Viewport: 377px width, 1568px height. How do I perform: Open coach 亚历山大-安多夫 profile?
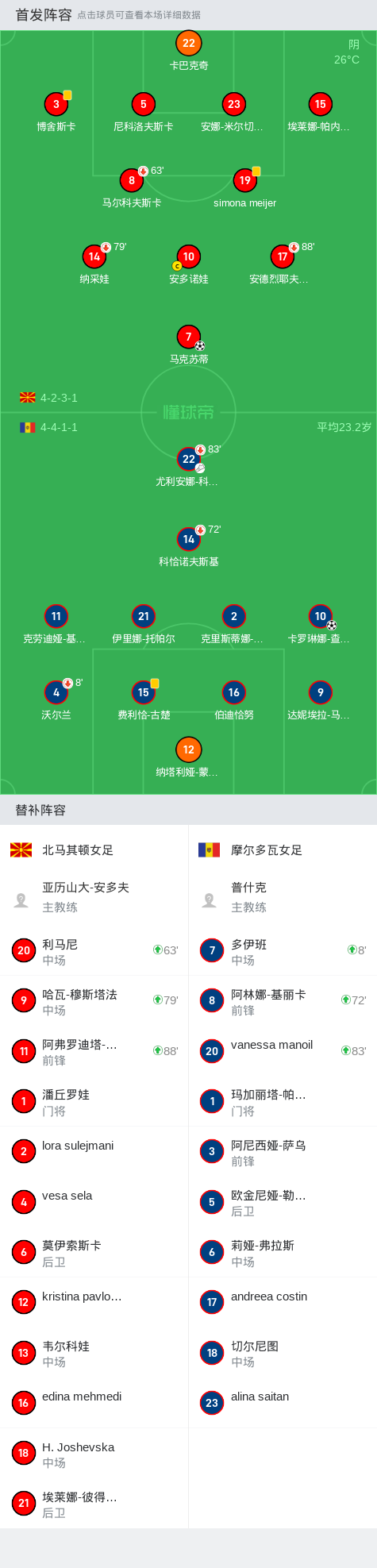(x=94, y=897)
